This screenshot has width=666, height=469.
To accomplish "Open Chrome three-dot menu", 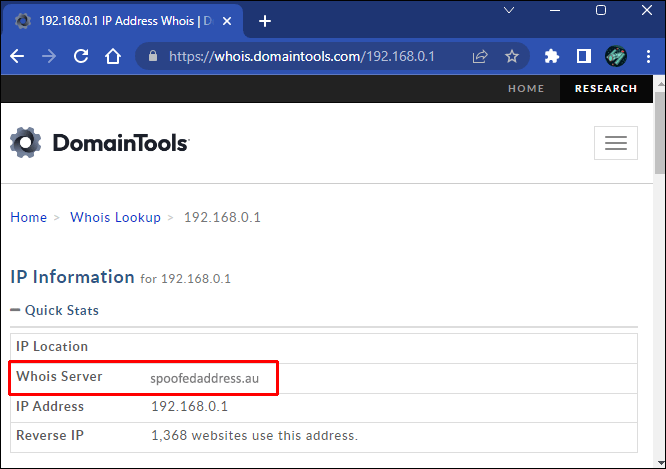I will click(648, 56).
